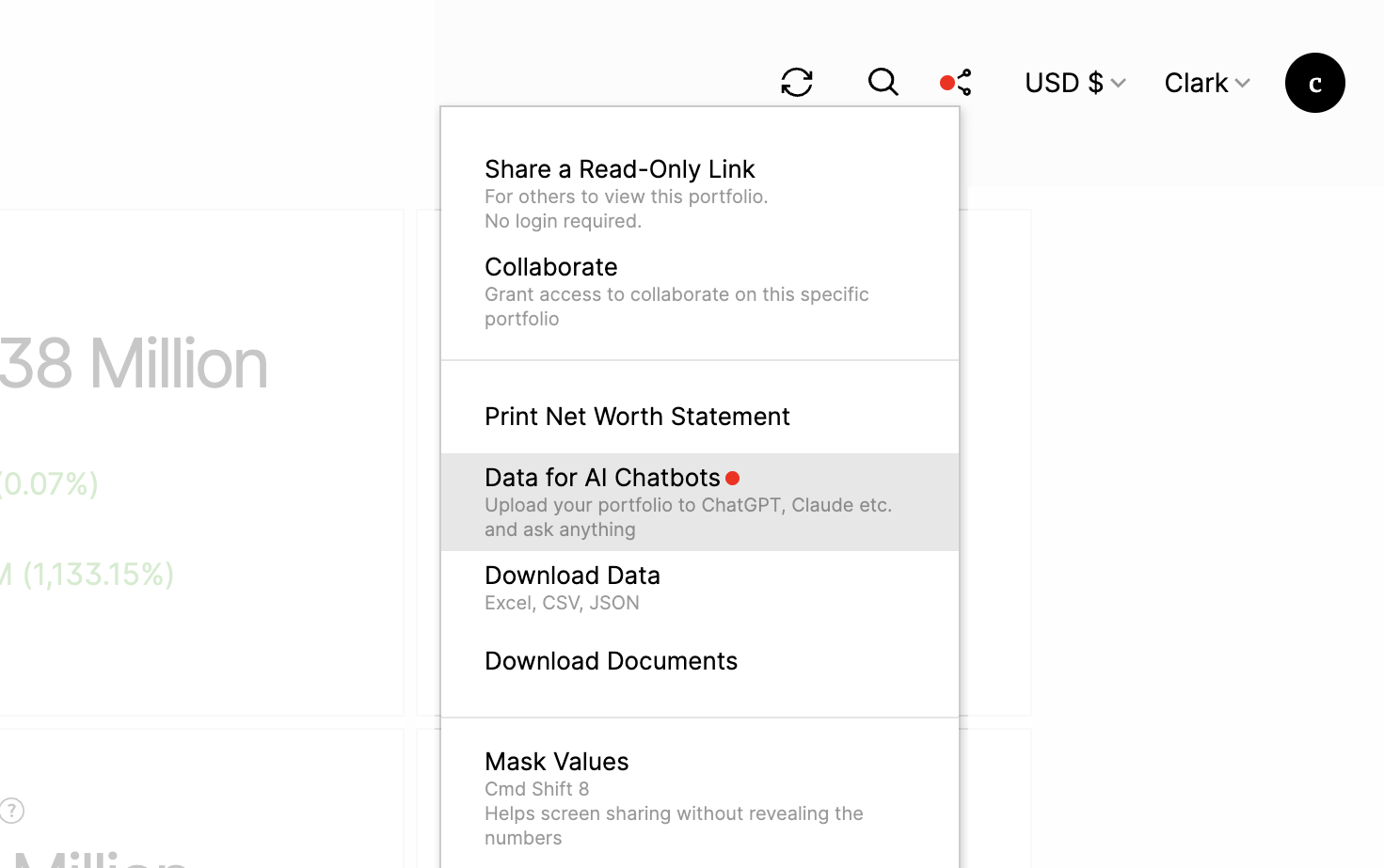The width and height of the screenshot is (1384, 868).
Task: Click the magnifying glass in the header
Action: click(883, 83)
